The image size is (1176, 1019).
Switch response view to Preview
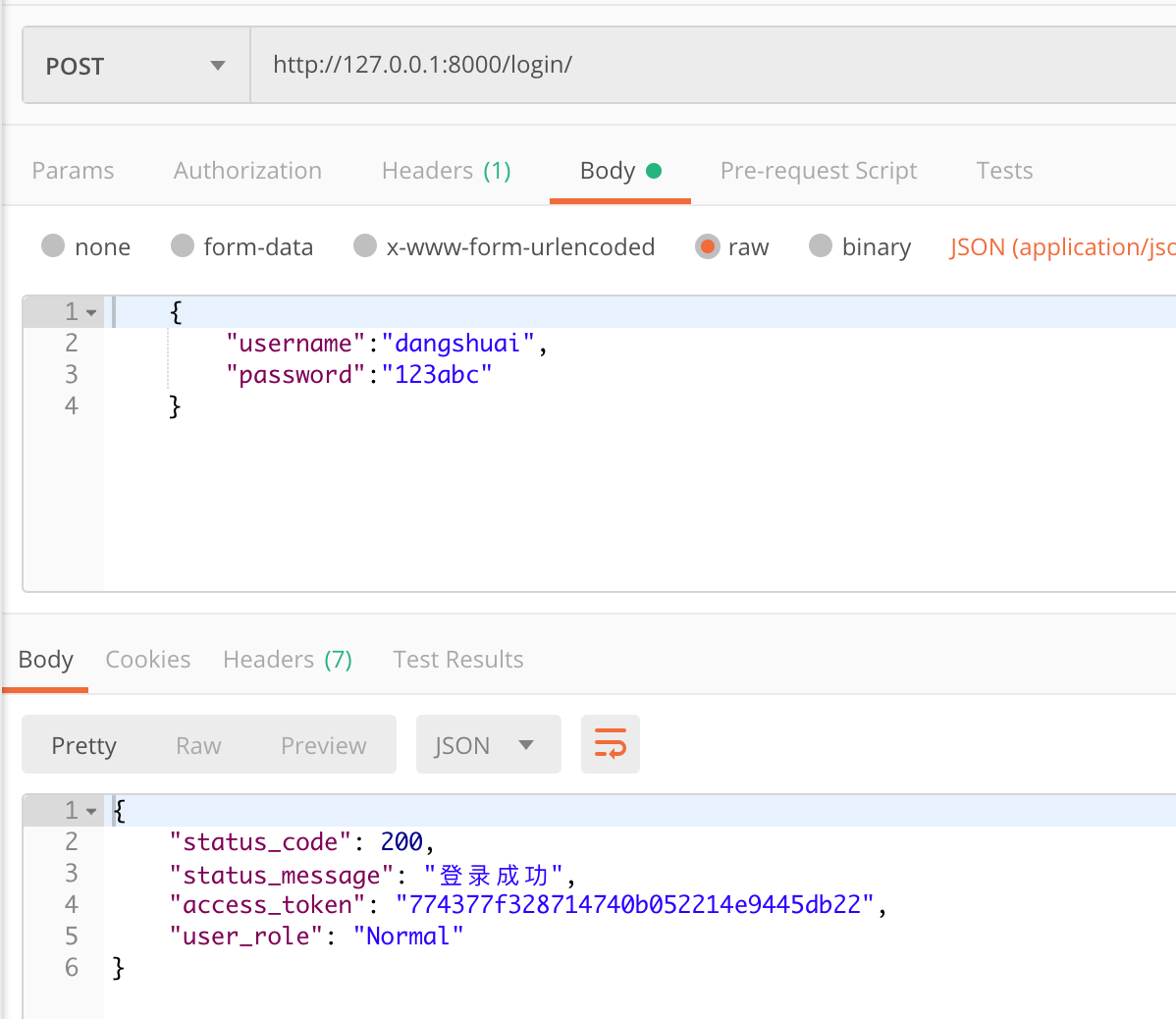coord(323,746)
